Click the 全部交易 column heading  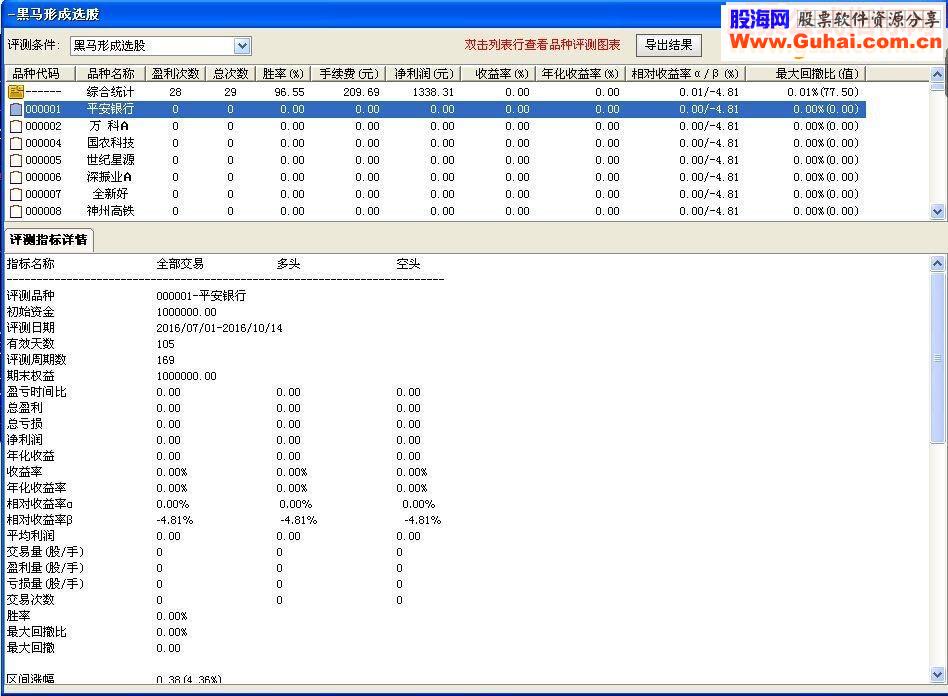click(180, 264)
